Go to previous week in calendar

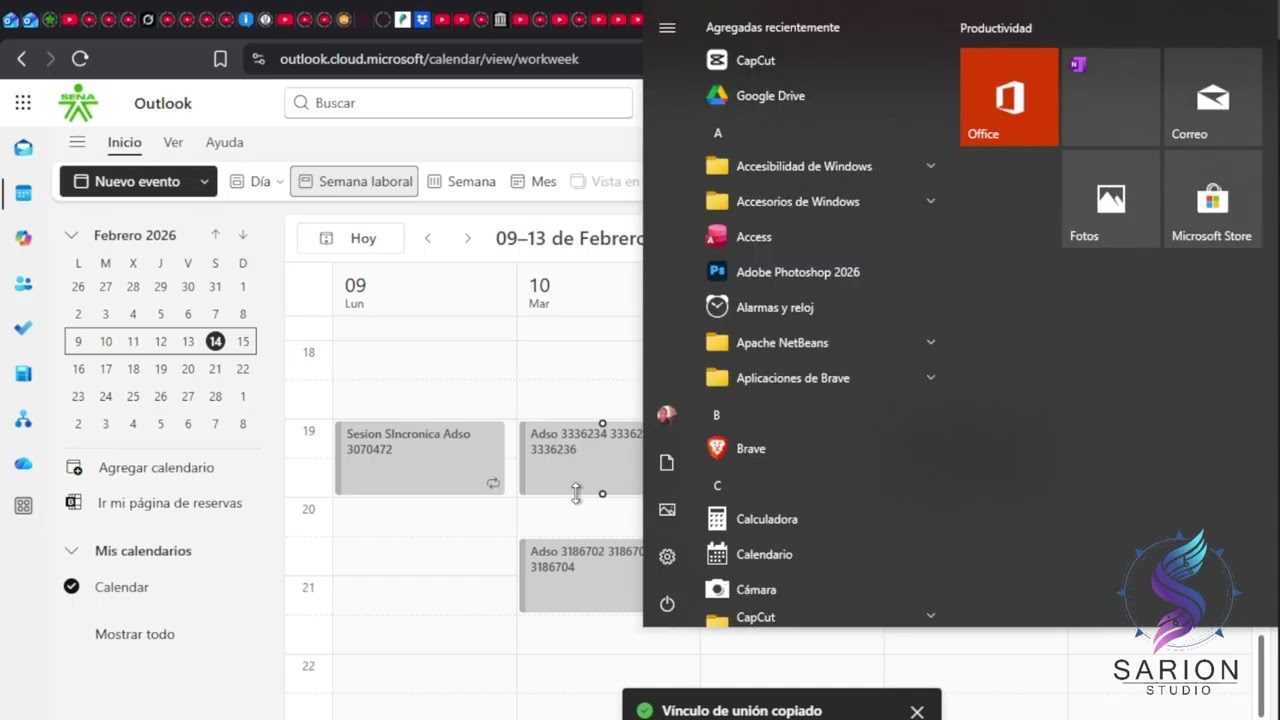[x=428, y=238]
